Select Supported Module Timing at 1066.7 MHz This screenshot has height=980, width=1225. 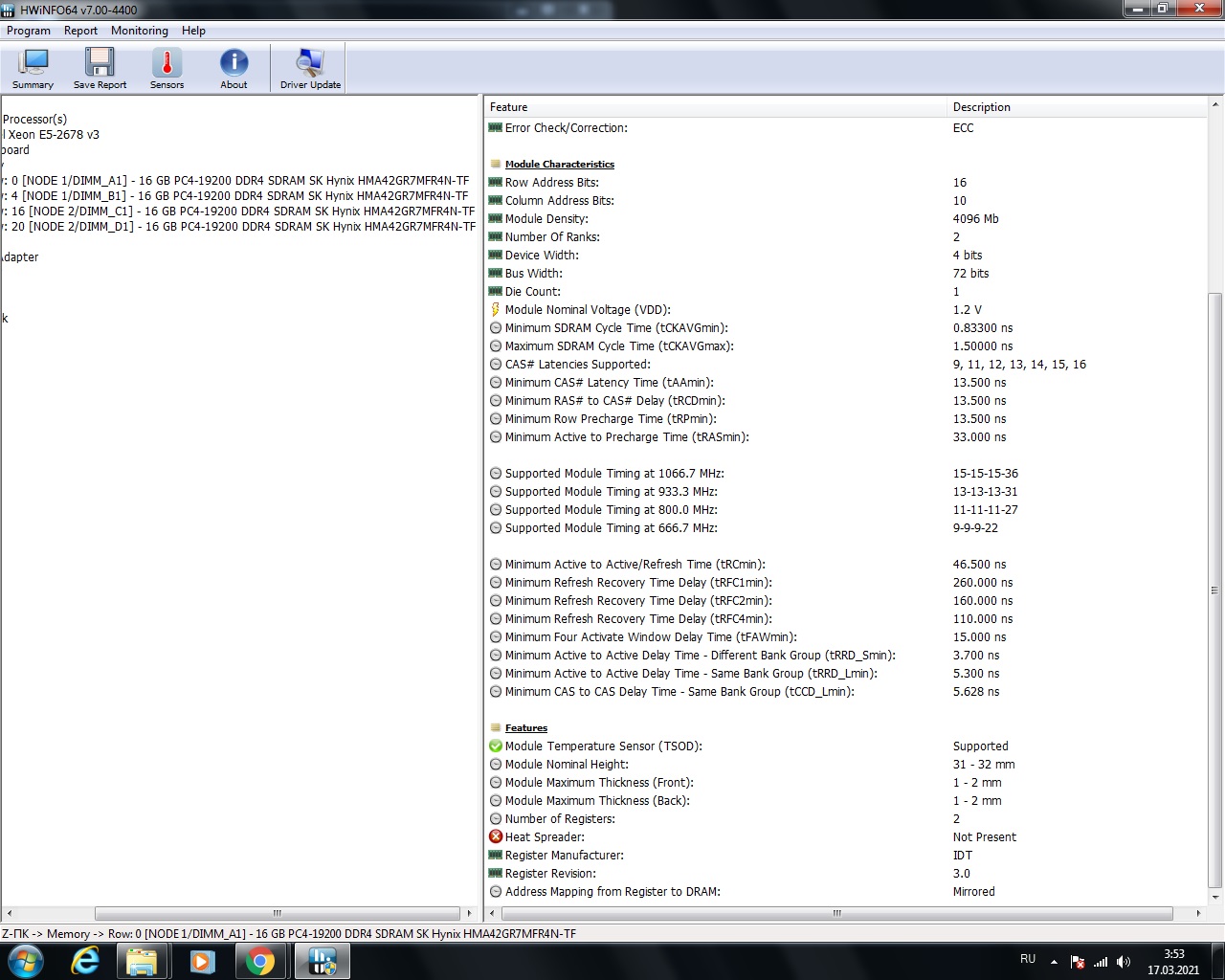(846, 474)
